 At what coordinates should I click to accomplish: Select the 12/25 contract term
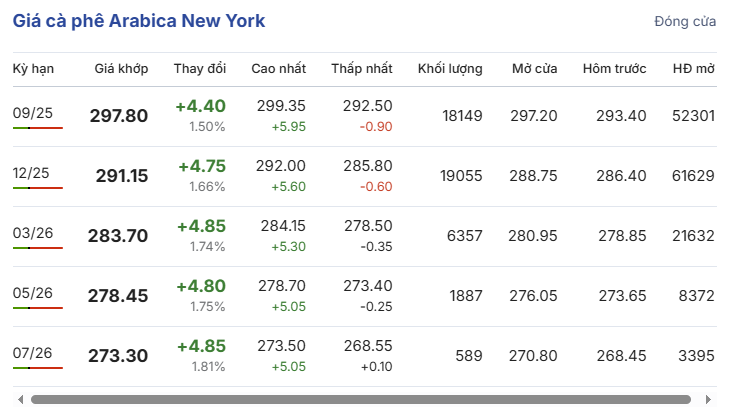(33, 174)
